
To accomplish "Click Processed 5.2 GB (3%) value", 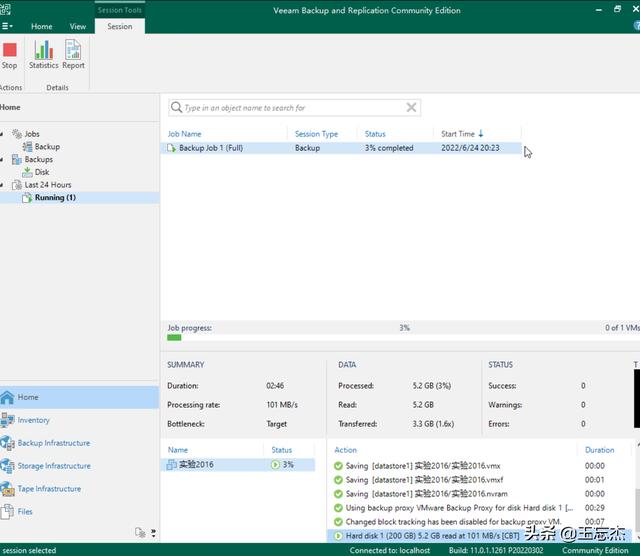I will coord(431,385).
